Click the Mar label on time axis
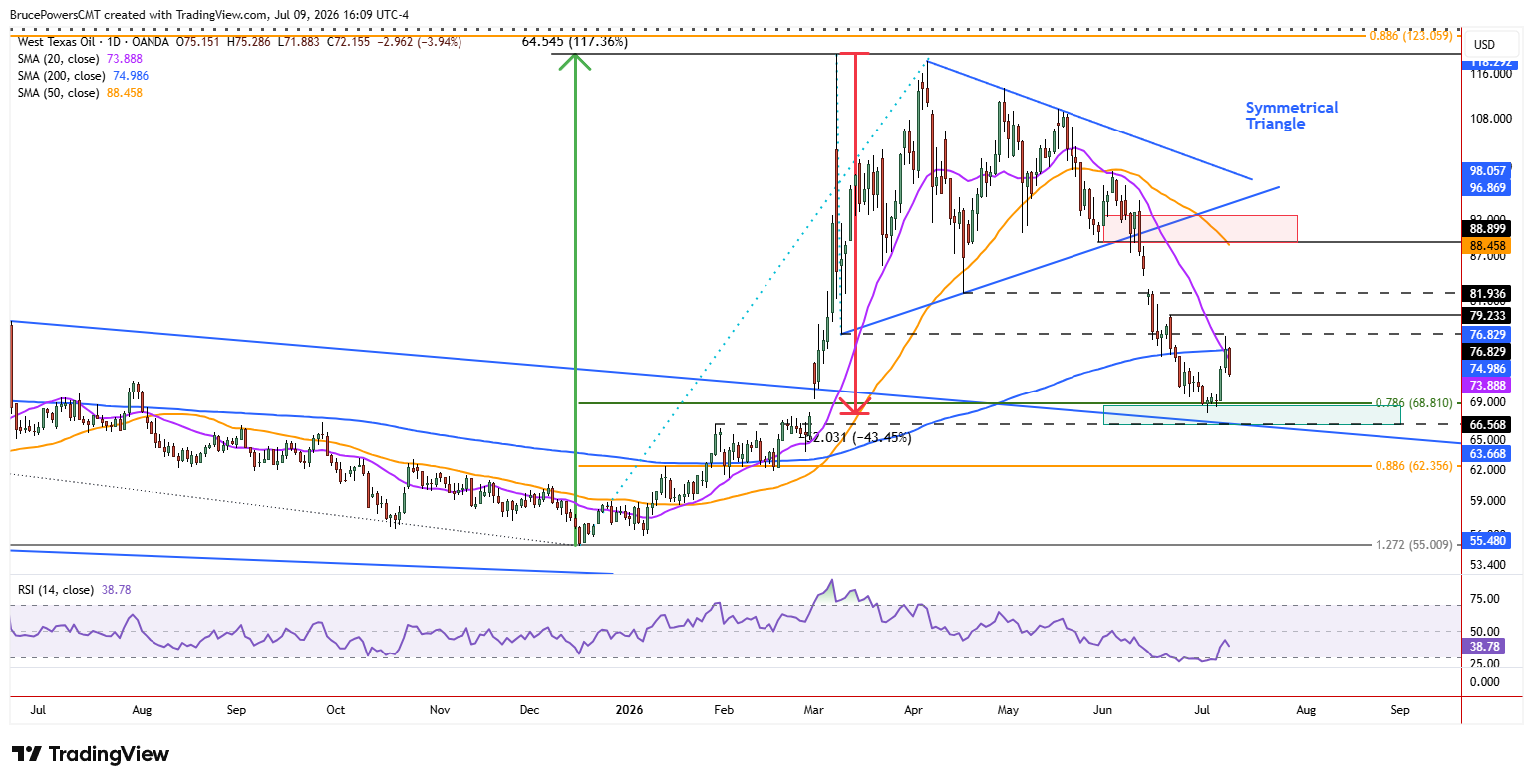 [x=814, y=710]
